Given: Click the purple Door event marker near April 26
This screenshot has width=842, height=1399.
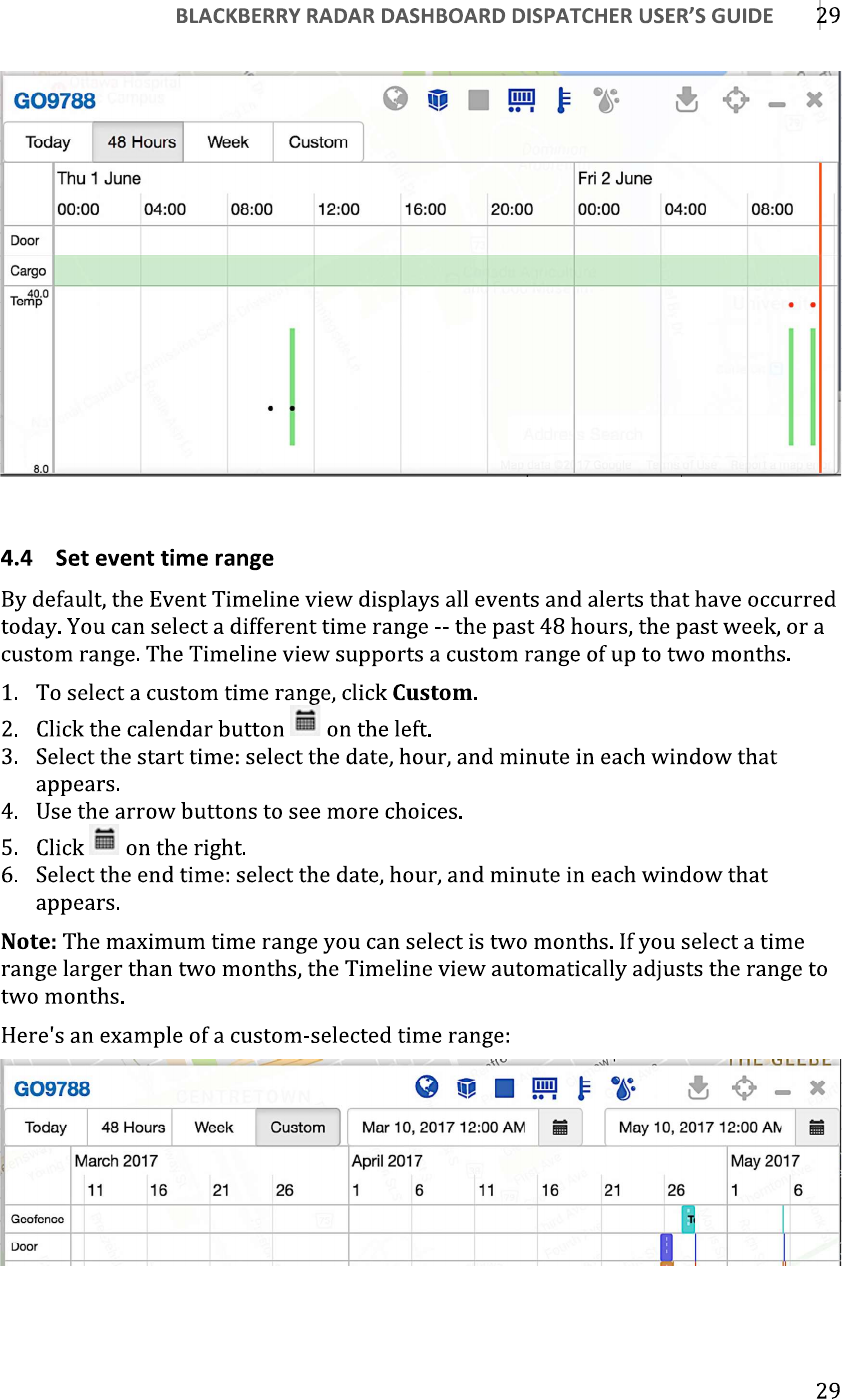Looking at the screenshot, I should [667, 1247].
